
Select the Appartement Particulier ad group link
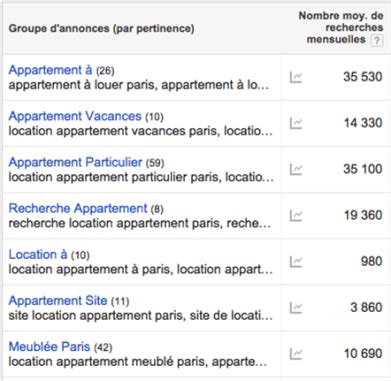(75, 162)
